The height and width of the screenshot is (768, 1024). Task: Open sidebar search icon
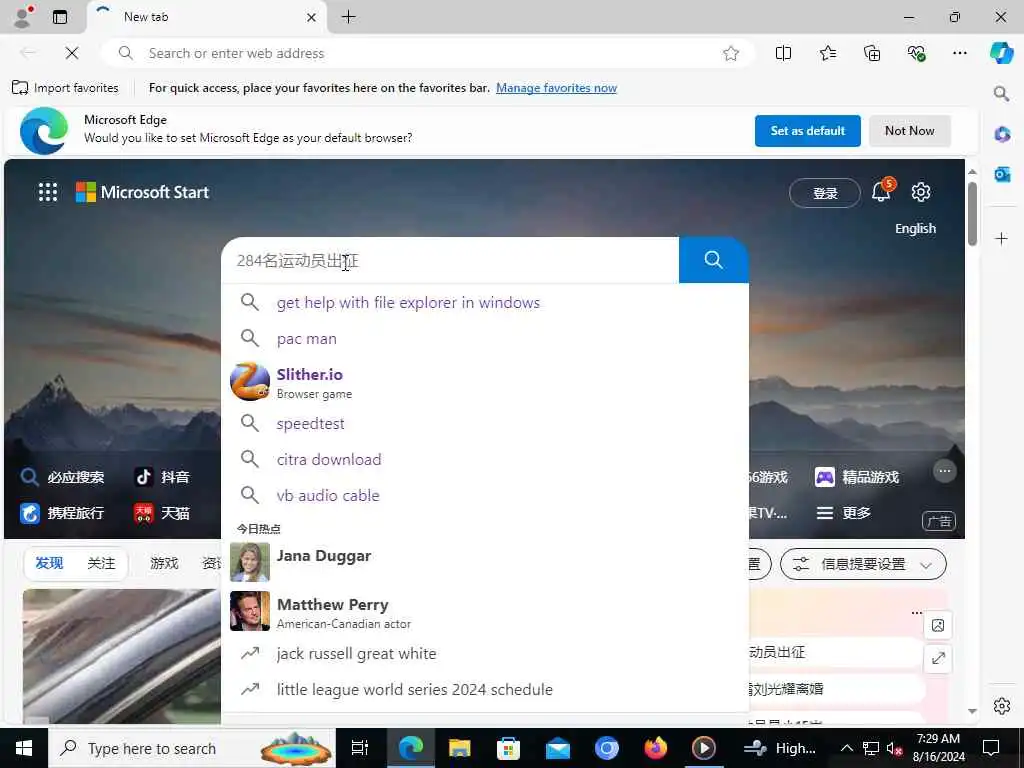[1001, 93]
